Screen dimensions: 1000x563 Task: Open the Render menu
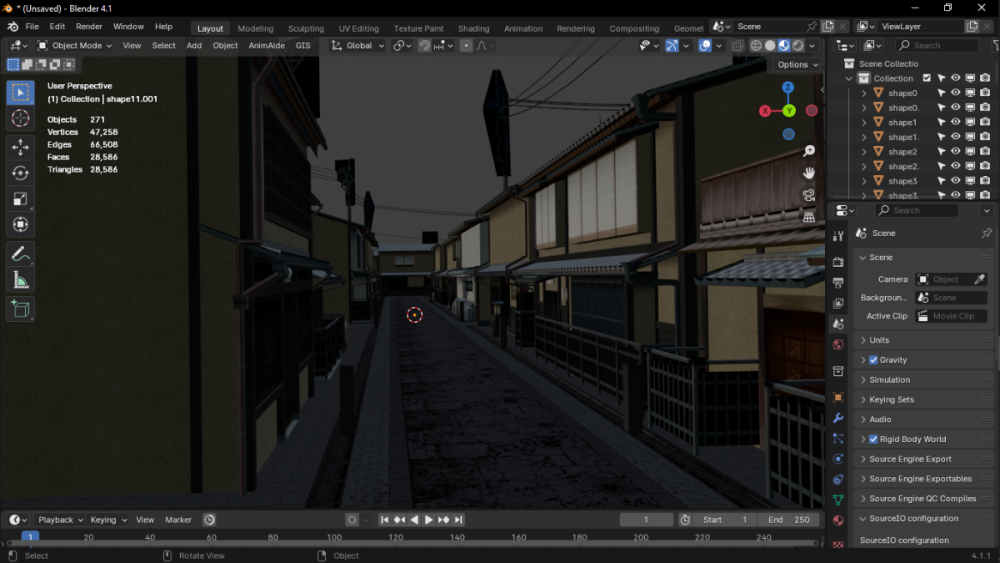tap(89, 26)
